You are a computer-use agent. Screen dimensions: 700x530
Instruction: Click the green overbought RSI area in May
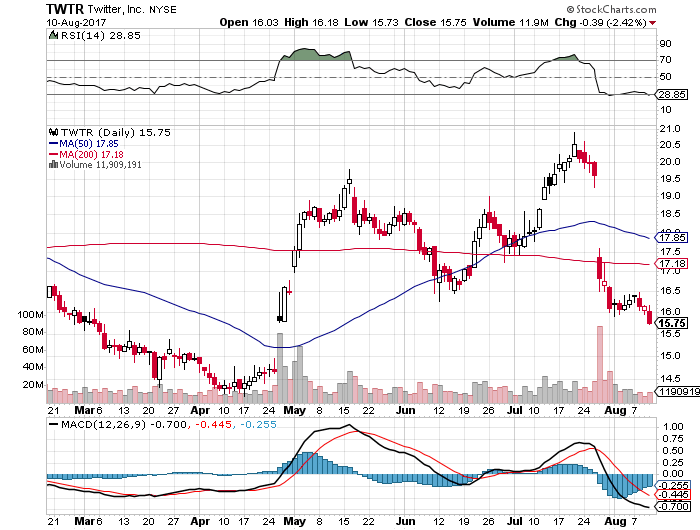click(316, 54)
